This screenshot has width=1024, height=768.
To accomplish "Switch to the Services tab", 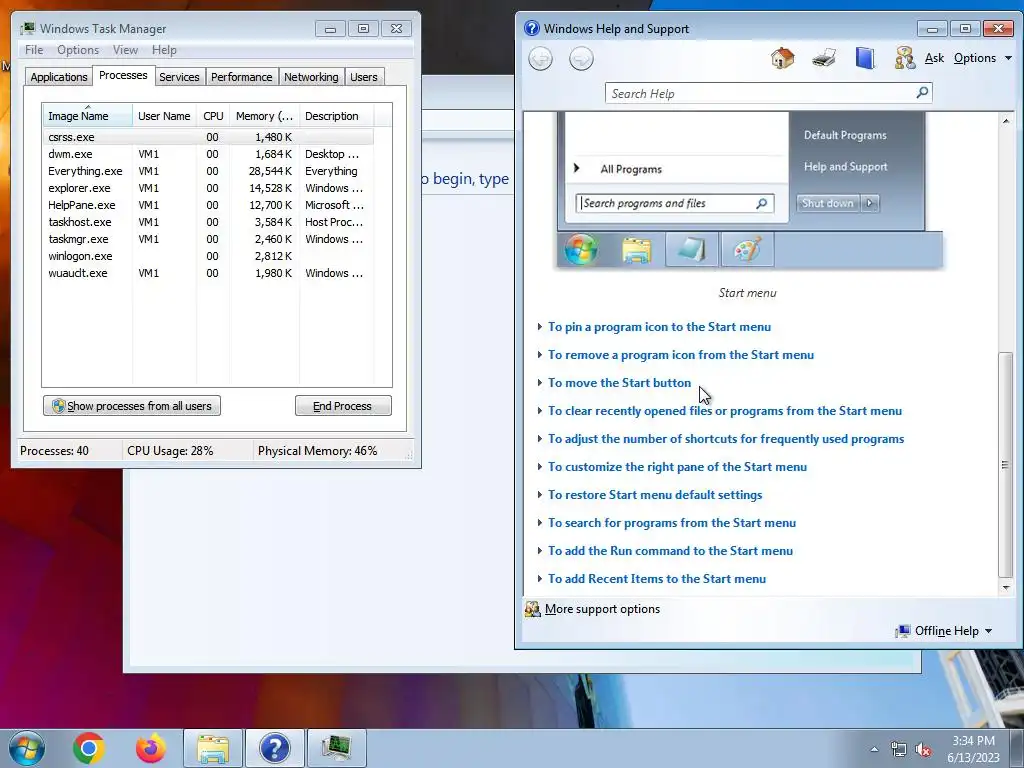I will pos(179,77).
